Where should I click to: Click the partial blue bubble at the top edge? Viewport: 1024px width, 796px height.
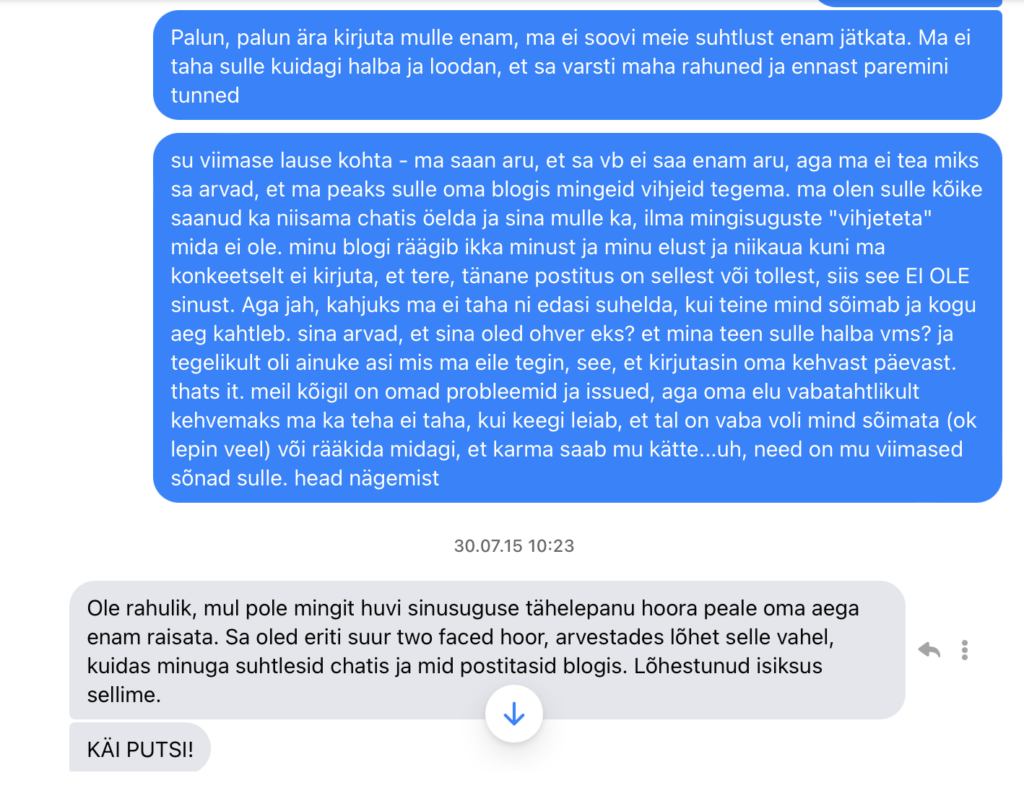(908, 3)
